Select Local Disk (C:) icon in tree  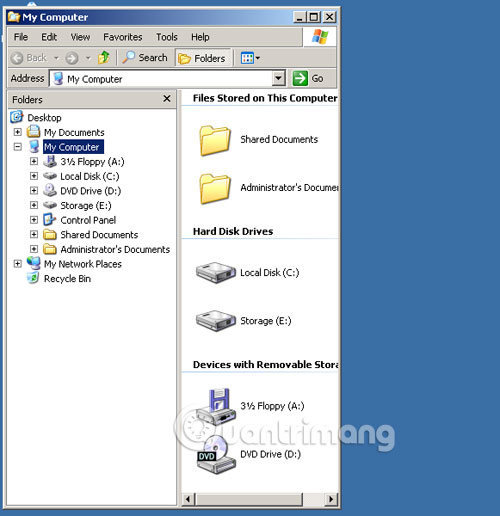coord(50,176)
